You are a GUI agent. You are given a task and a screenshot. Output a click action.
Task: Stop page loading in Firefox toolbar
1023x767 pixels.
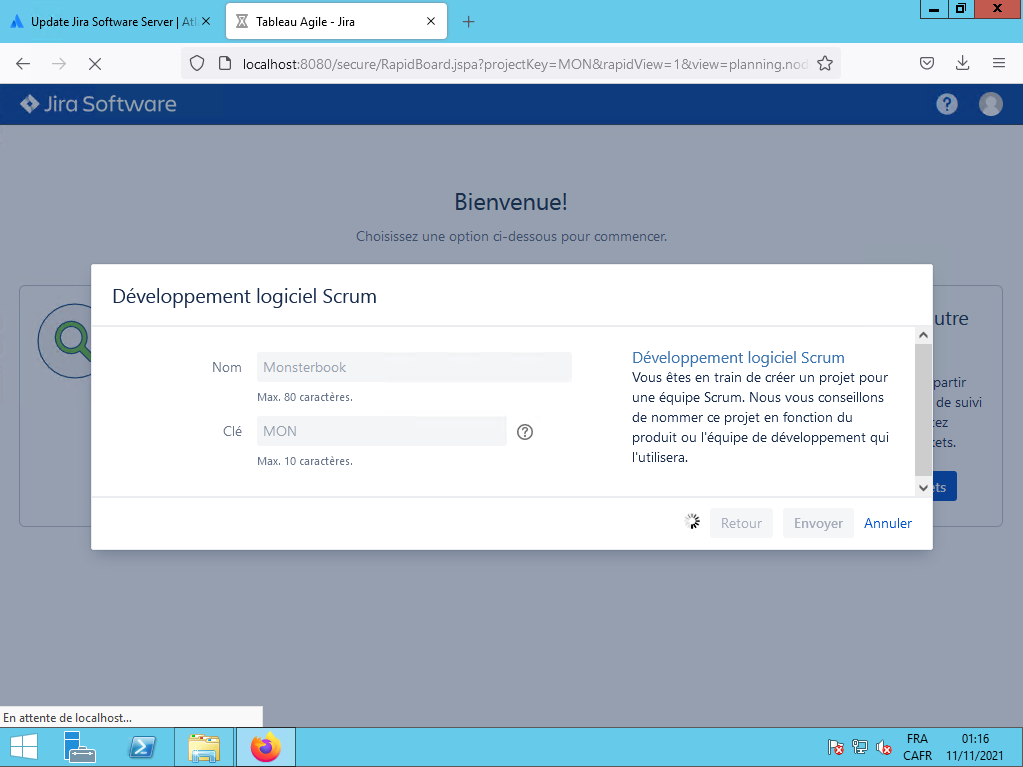[93, 63]
